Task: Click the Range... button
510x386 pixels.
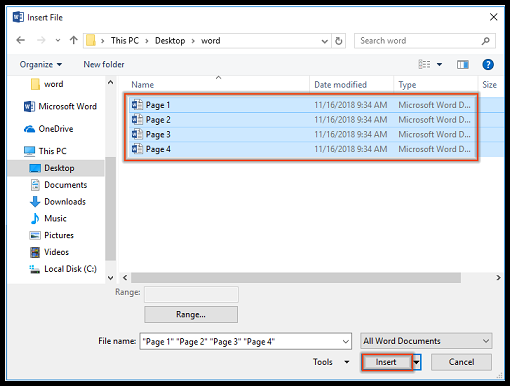Action: coord(191,314)
